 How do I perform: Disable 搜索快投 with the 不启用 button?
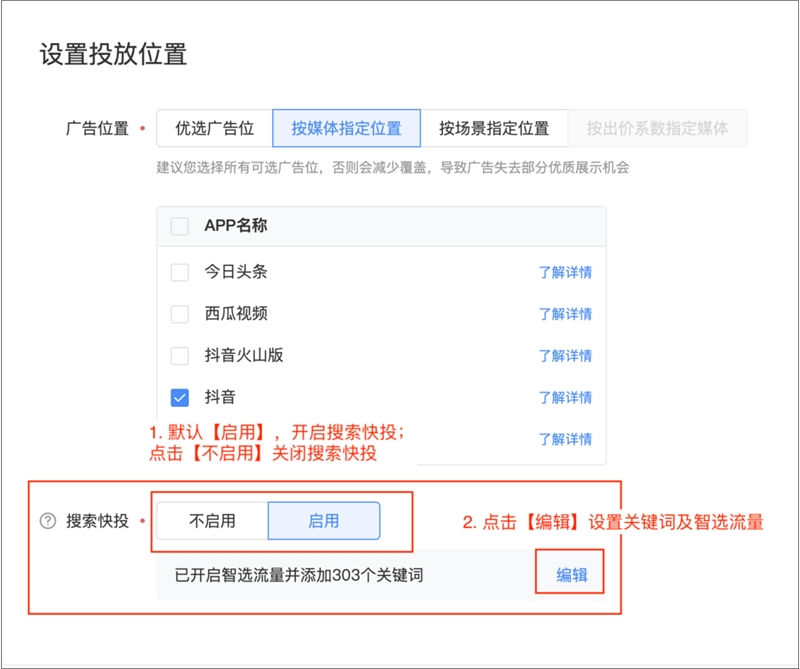(x=212, y=521)
